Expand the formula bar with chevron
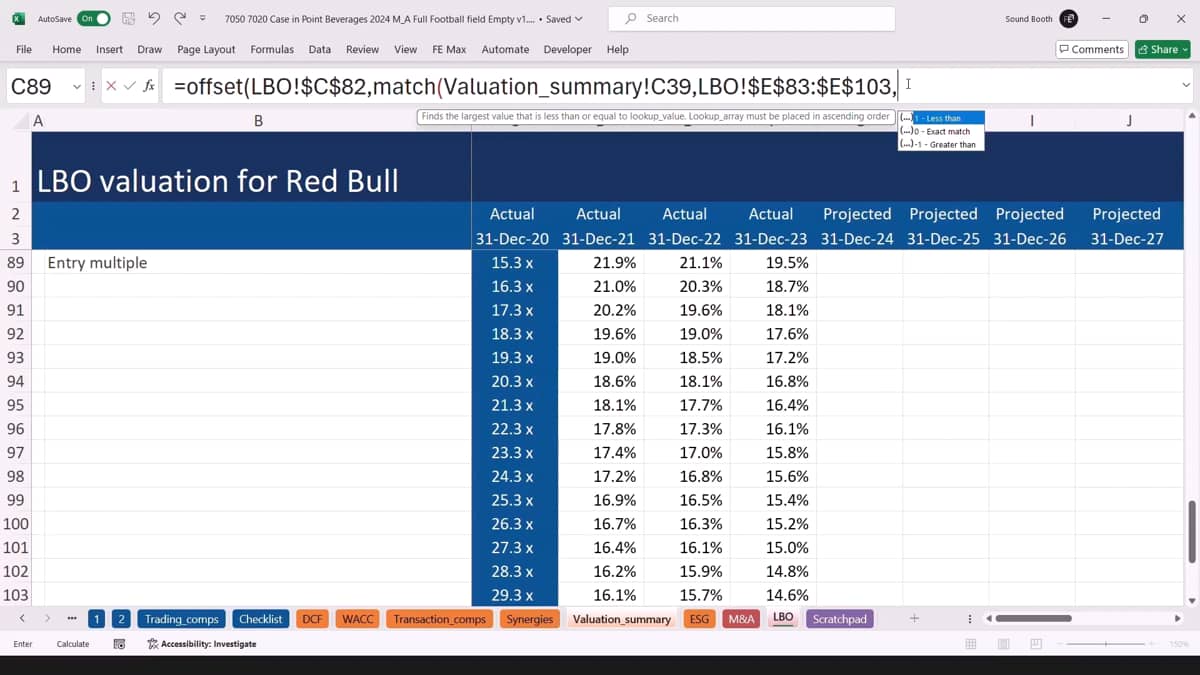 pyautogui.click(x=1186, y=86)
